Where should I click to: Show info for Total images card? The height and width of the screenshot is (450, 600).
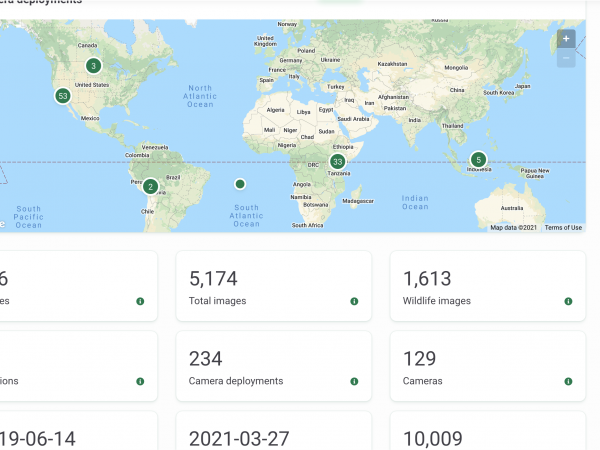tap(354, 302)
